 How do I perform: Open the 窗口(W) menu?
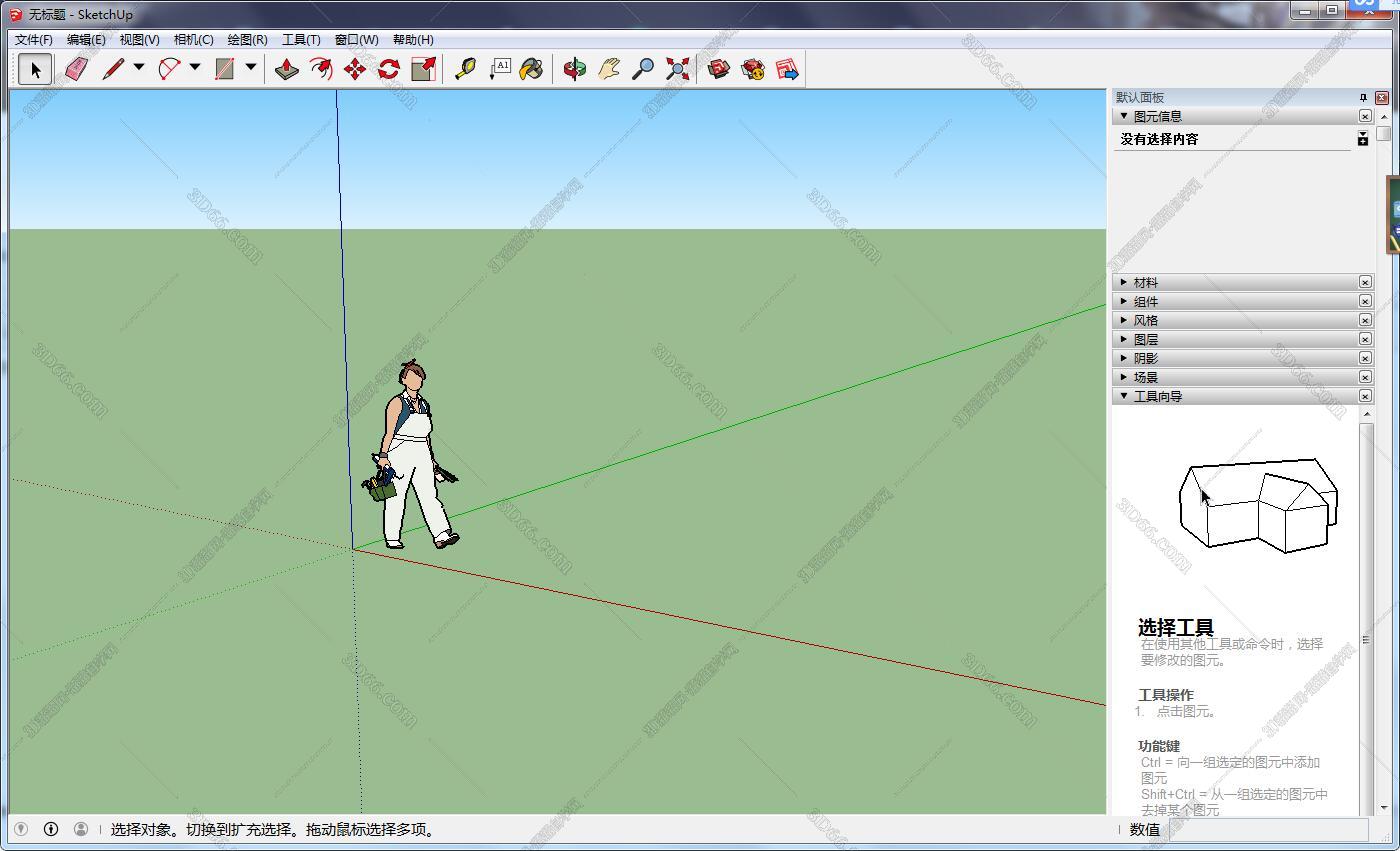point(355,39)
